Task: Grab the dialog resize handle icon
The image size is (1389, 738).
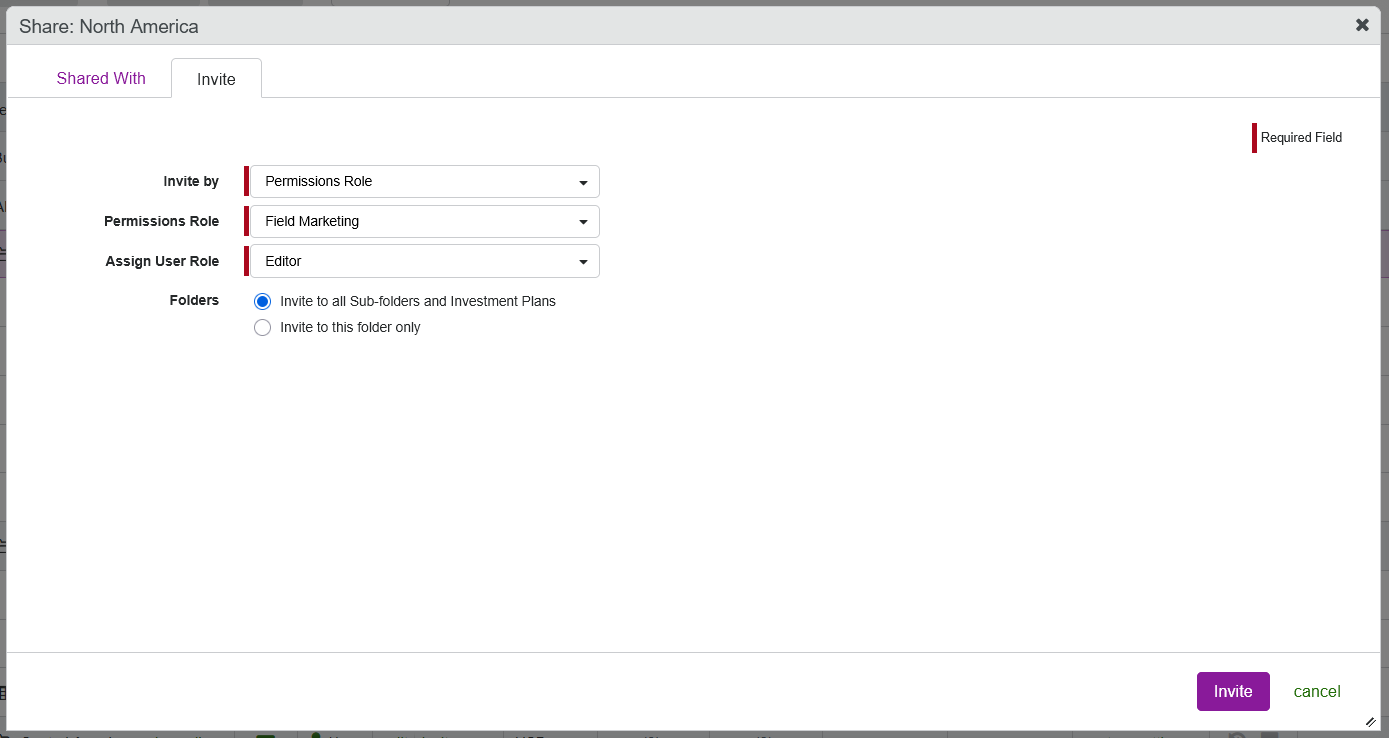Action: point(1370,721)
